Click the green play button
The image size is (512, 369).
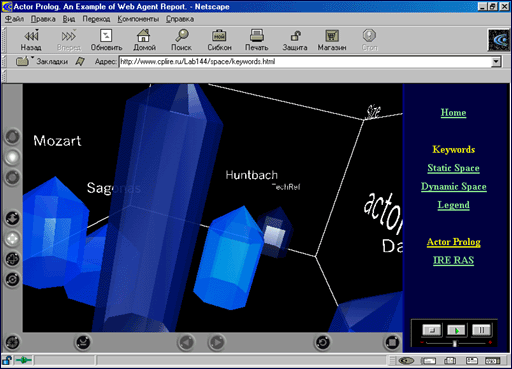pos(457,330)
